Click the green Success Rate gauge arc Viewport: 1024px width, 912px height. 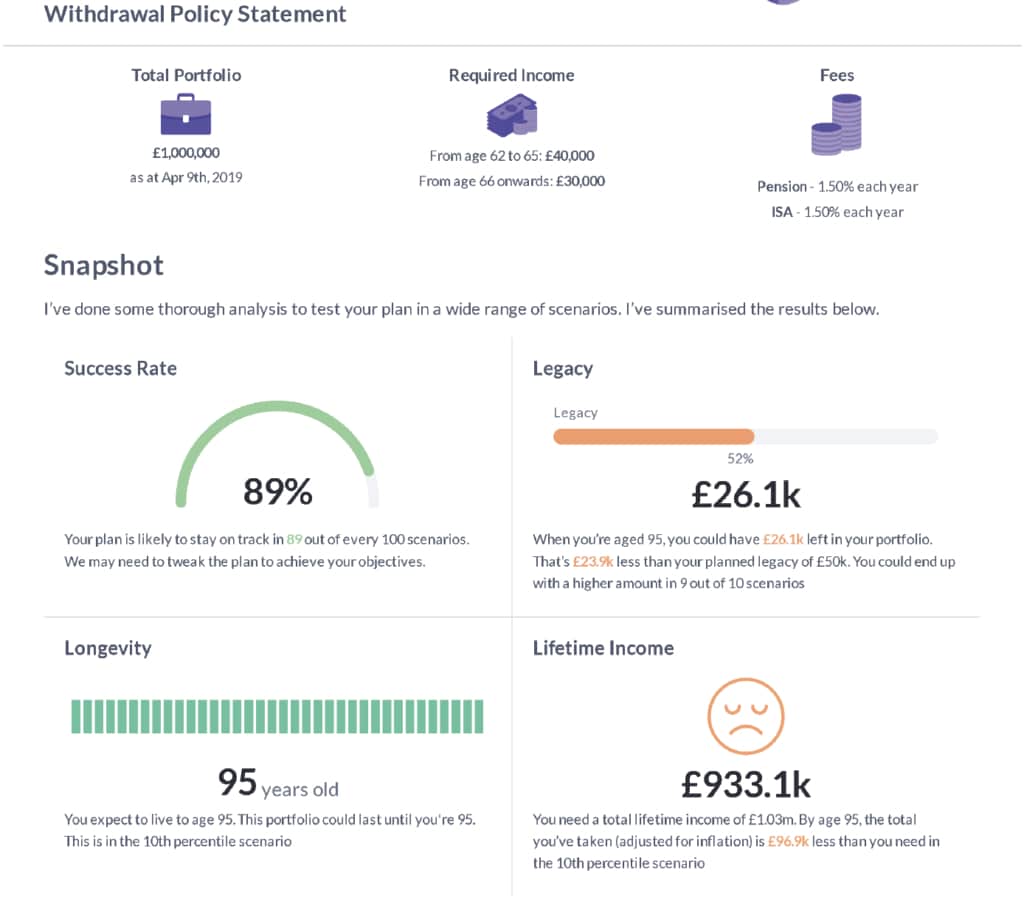[x=277, y=453]
